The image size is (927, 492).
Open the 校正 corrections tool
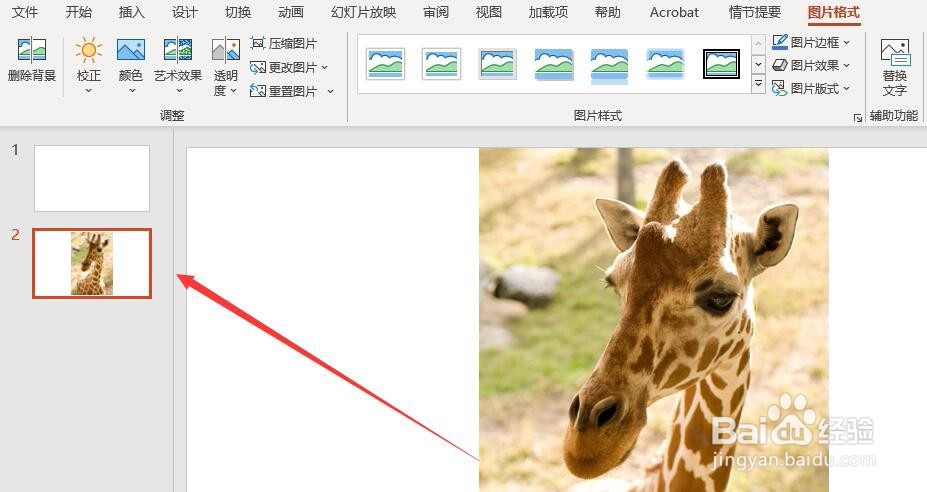(x=89, y=65)
